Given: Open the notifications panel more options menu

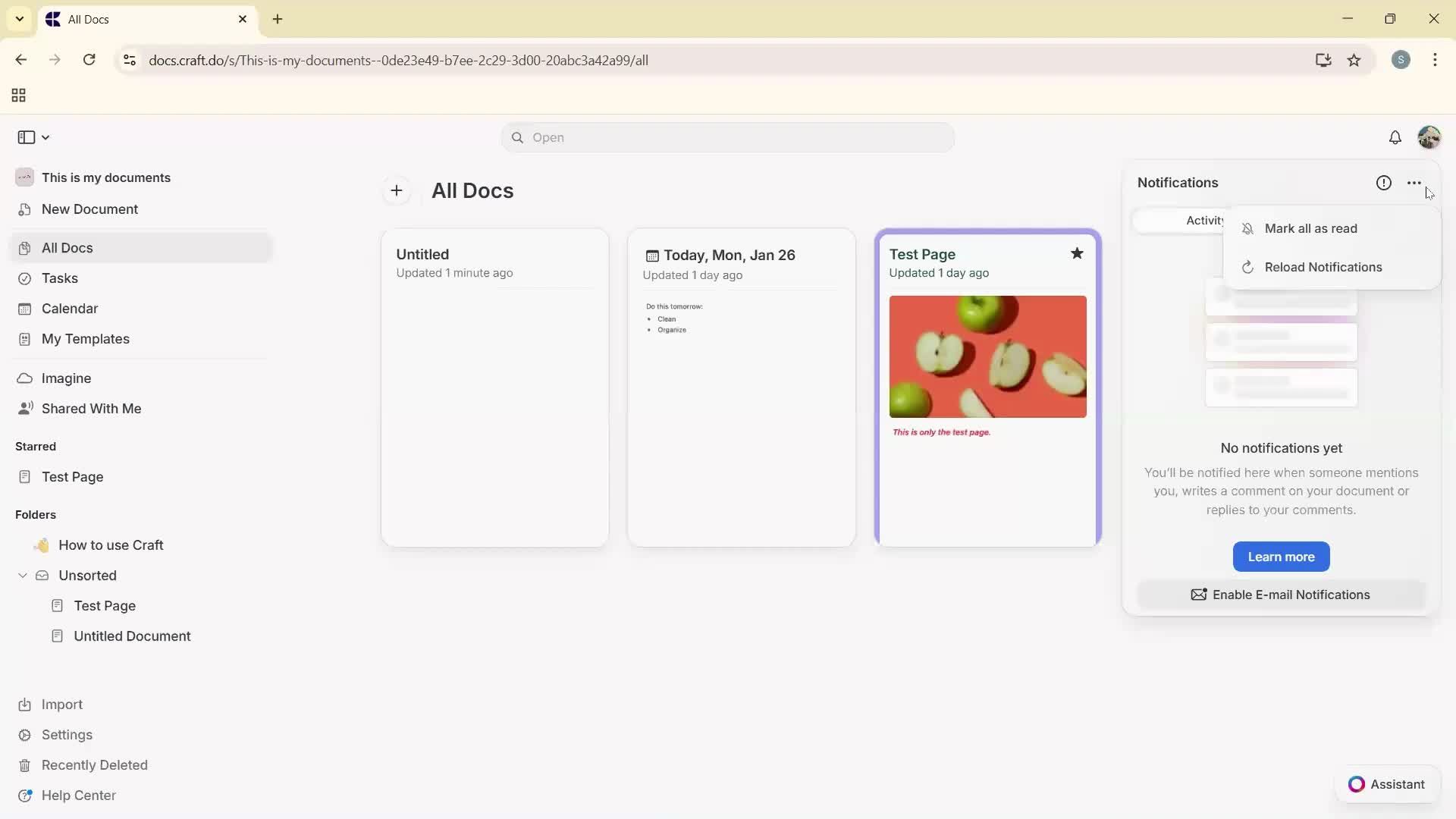Looking at the screenshot, I should (1415, 183).
